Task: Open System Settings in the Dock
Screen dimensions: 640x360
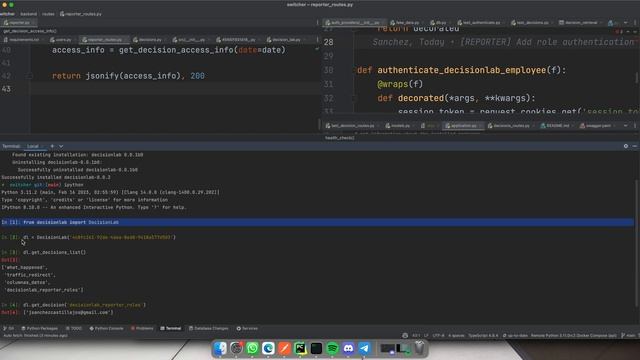Action: 236,348
